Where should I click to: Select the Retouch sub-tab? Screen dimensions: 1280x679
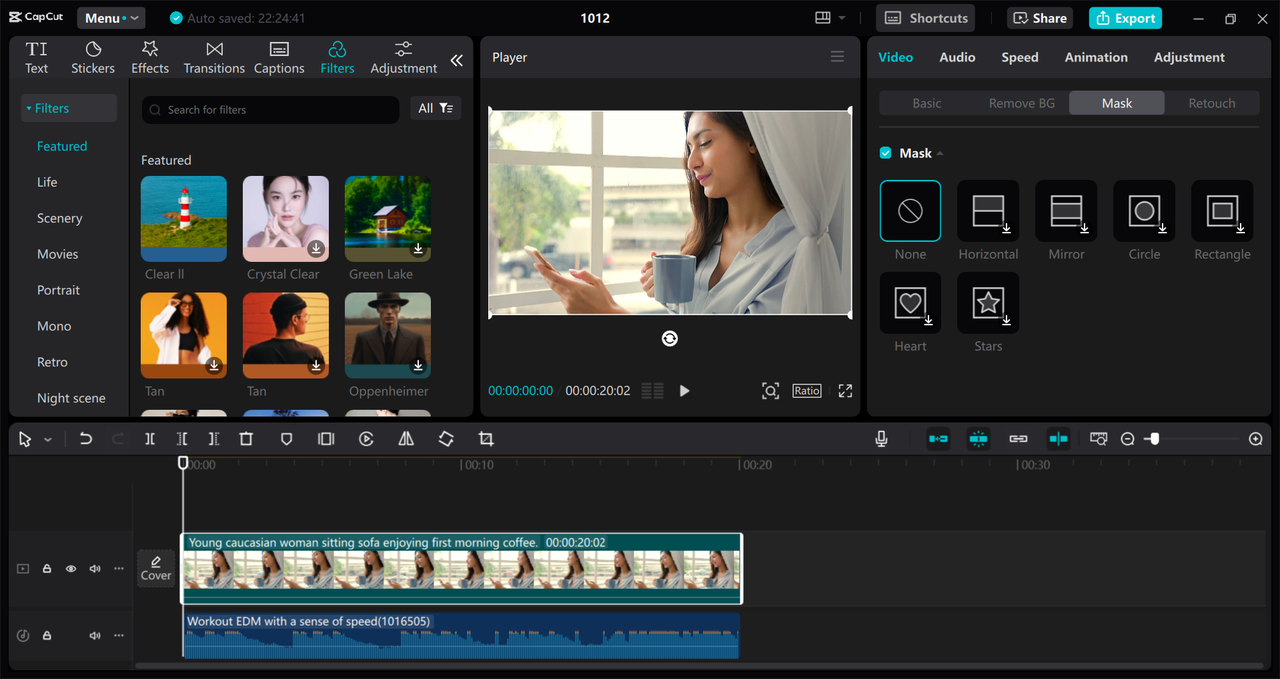pyautogui.click(x=1212, y=103)
